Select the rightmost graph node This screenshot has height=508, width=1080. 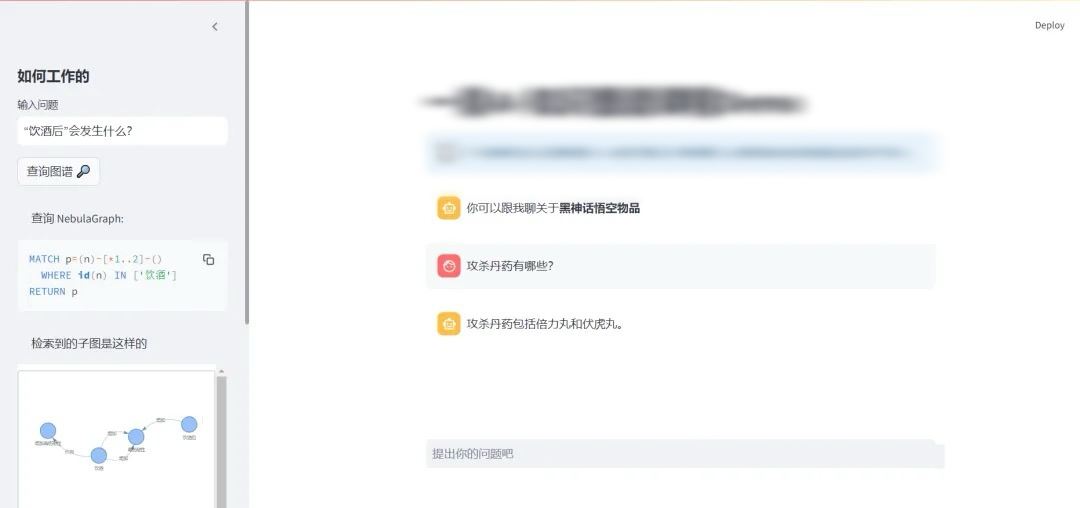[189, 424]
